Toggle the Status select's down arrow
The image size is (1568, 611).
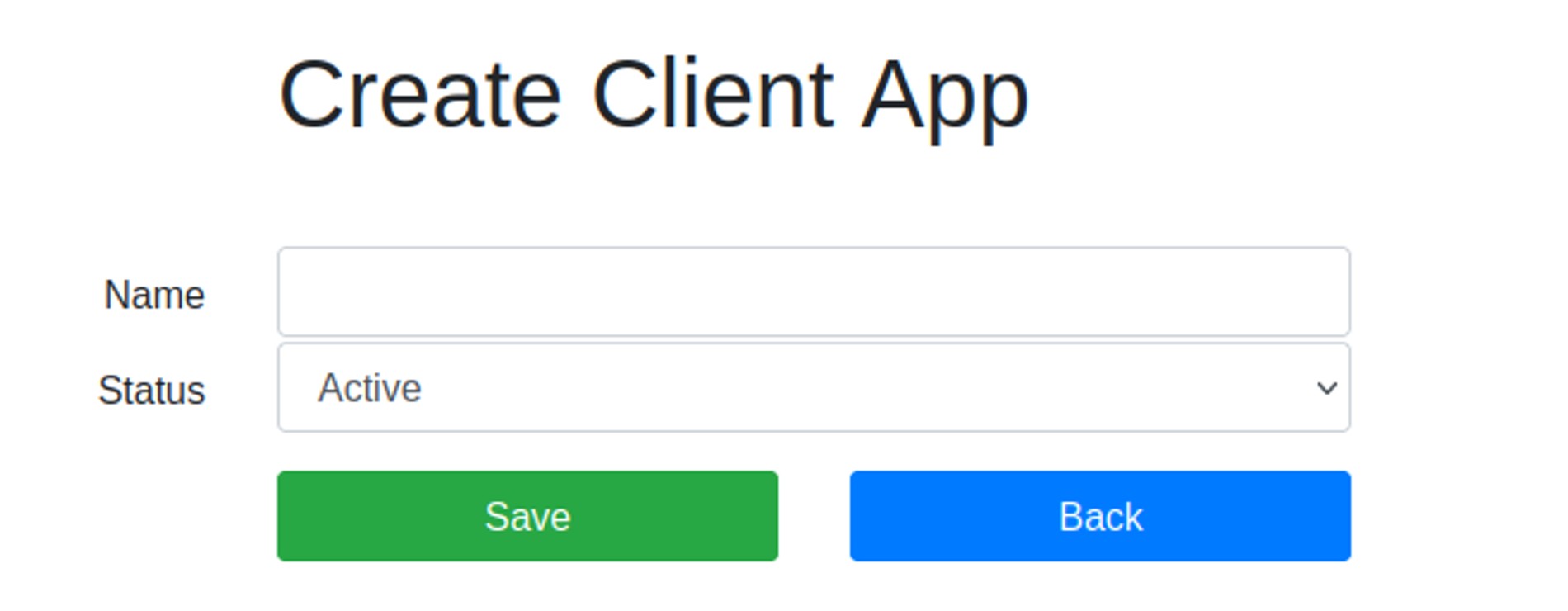1326,388
